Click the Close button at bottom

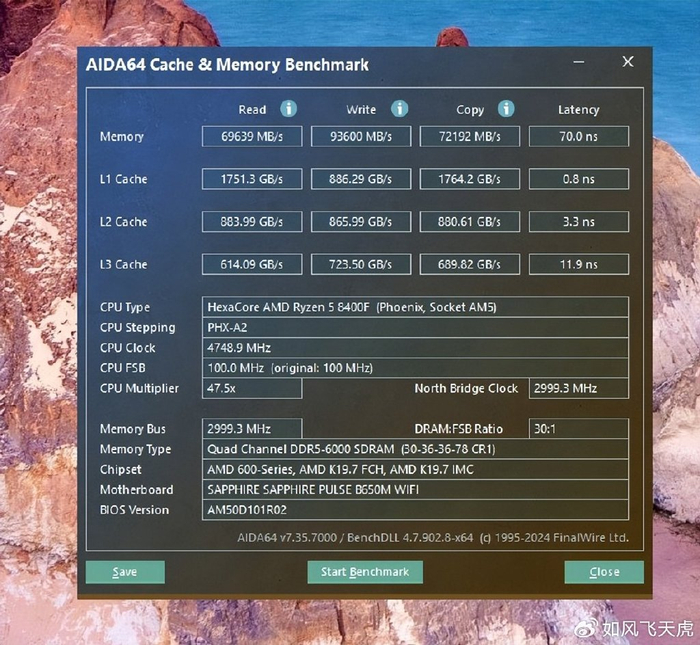604,572
